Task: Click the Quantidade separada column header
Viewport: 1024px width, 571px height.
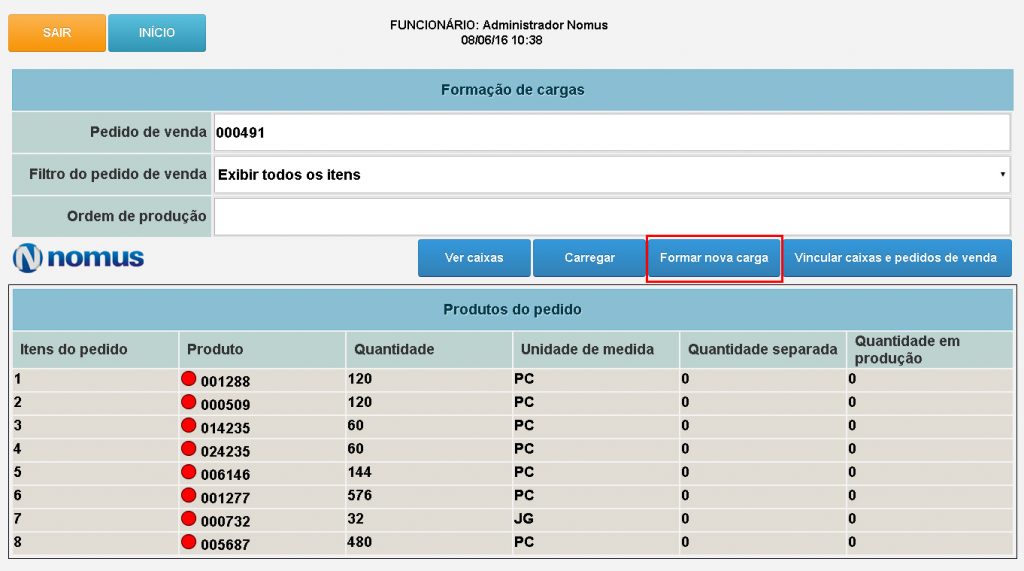Action: click(762, 349)
